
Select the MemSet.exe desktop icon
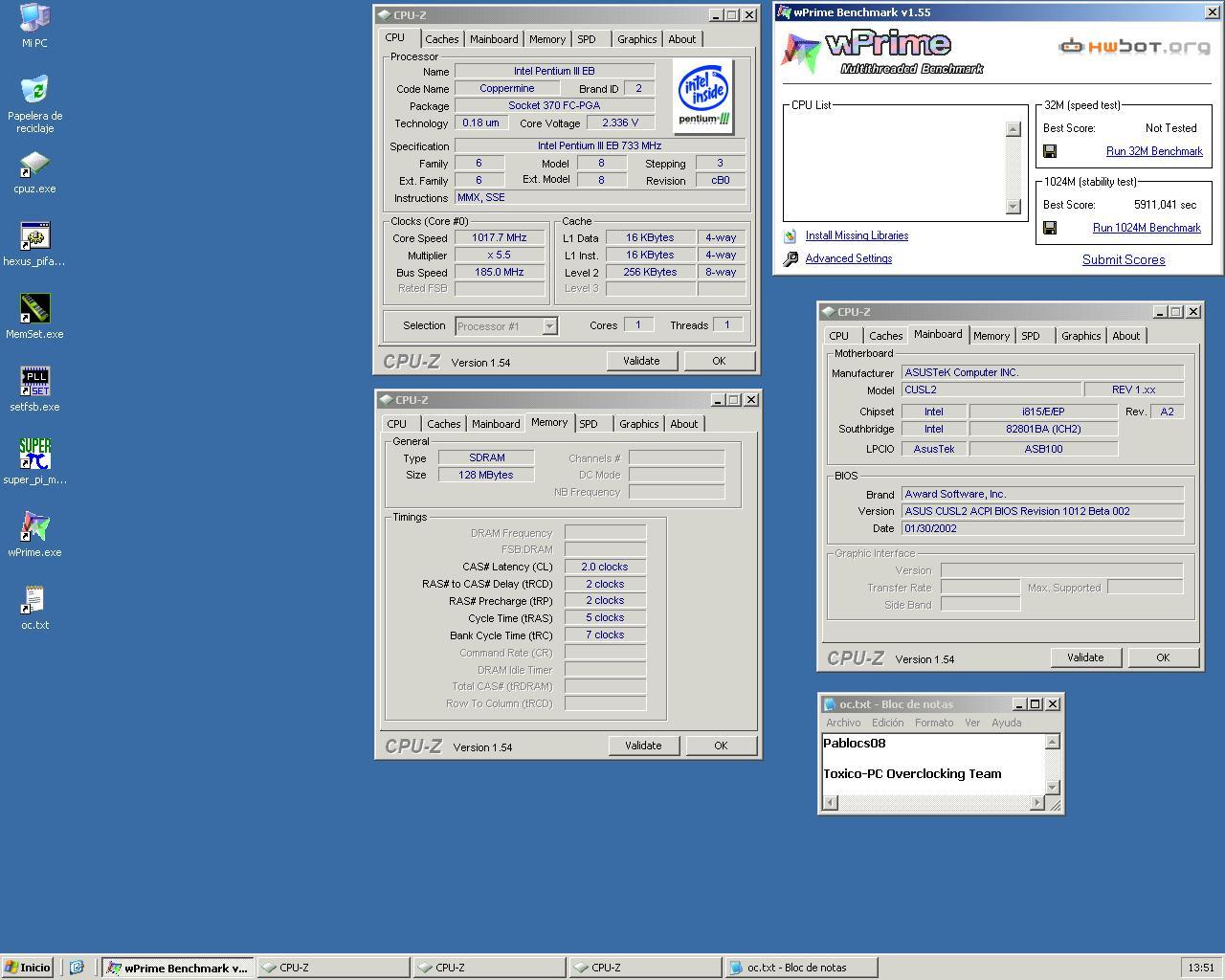coord(34,309)
